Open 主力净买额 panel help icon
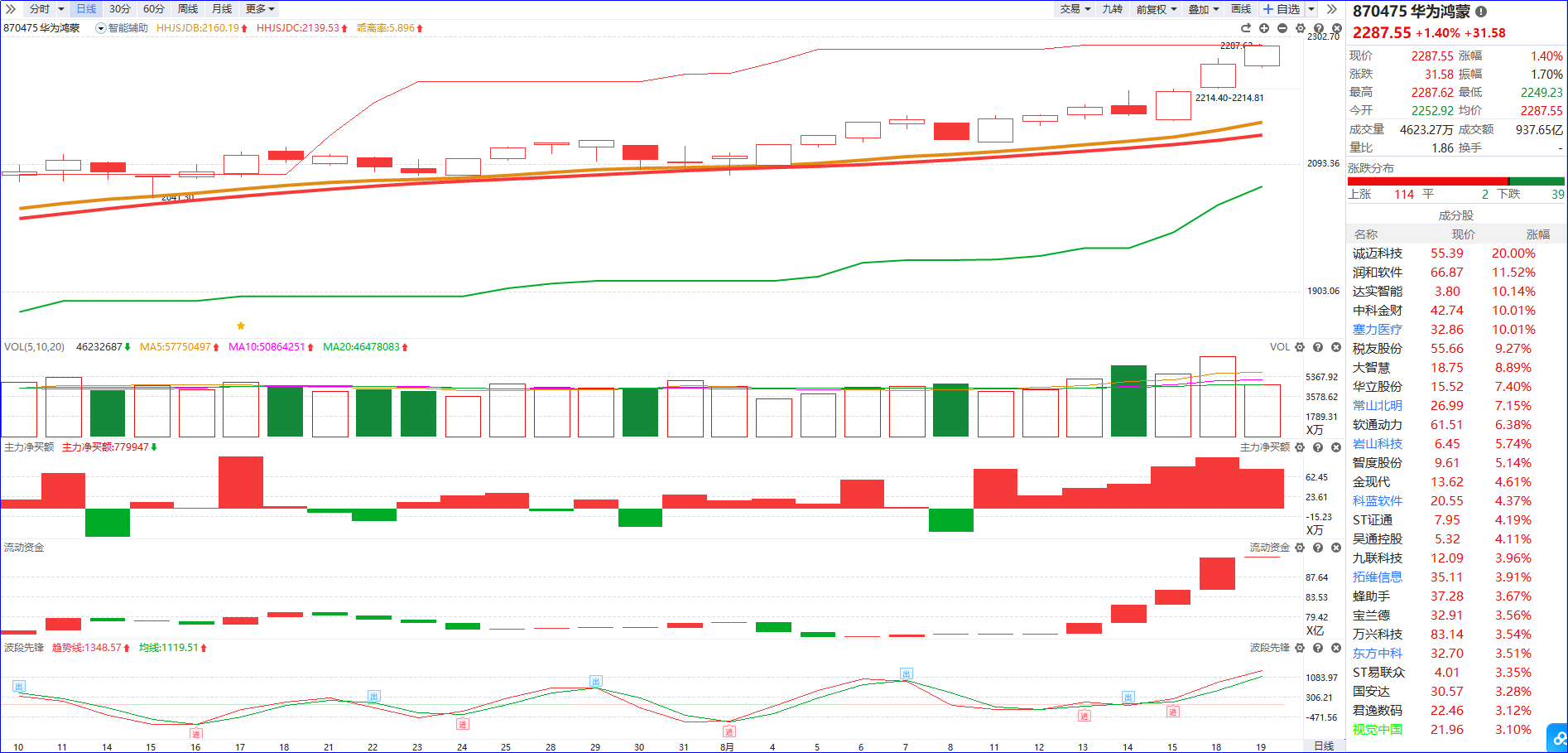Screen dimensions: 1568x753 pyautogui.click(x=1318, y=447)
